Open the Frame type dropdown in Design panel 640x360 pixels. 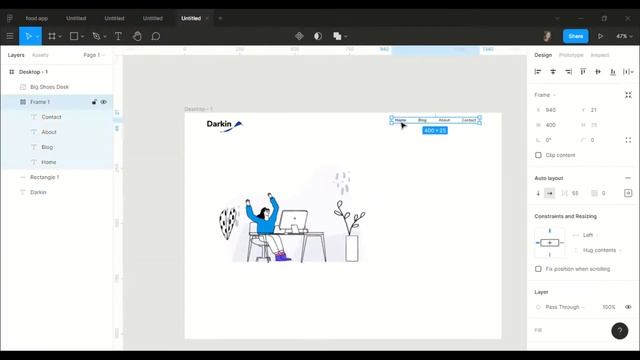coord(545,95)
